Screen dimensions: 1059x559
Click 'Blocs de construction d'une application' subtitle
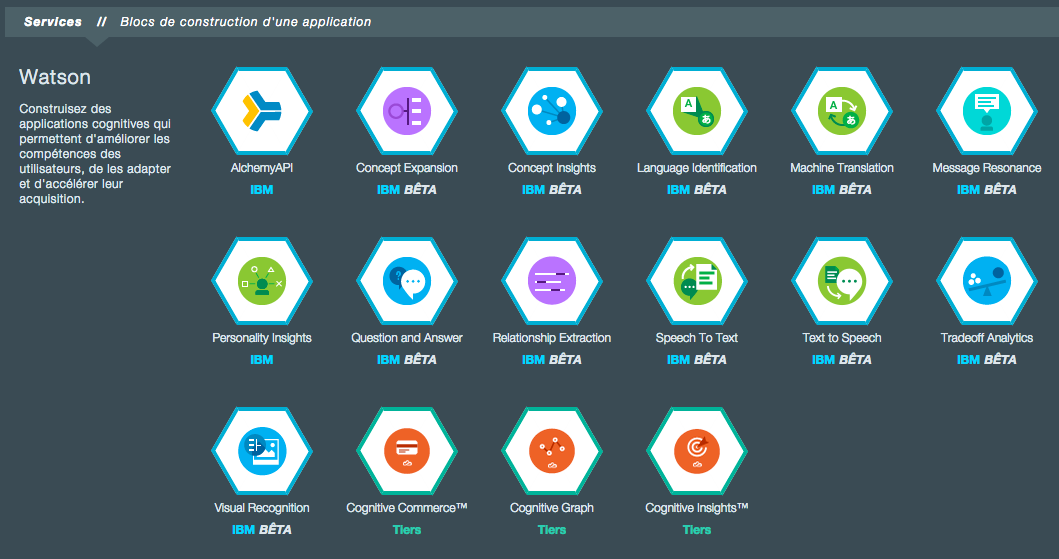(x=246, y=22)
